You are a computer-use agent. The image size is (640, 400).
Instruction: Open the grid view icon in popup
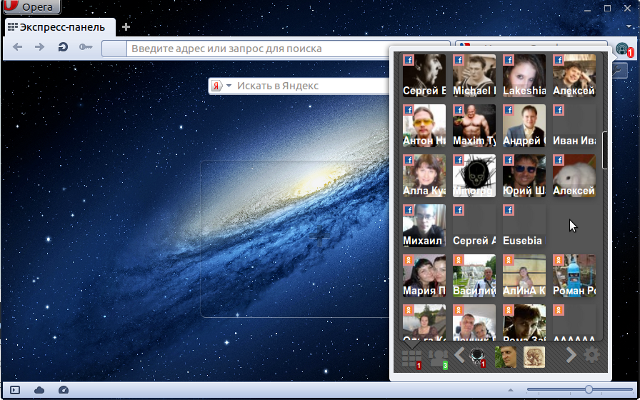(411, 357)
